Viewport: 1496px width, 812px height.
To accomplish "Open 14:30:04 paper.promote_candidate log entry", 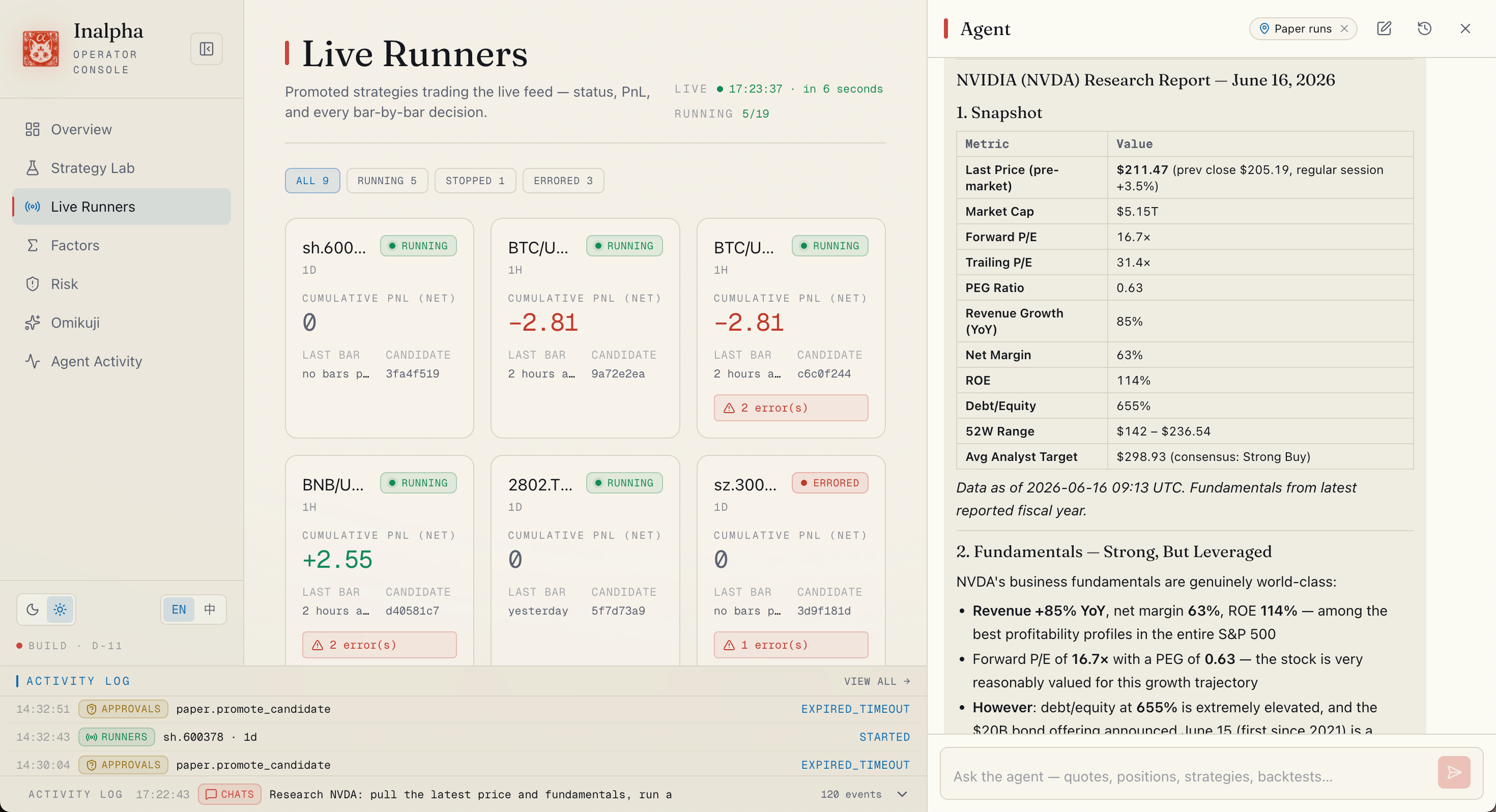I will click(463, 764).
